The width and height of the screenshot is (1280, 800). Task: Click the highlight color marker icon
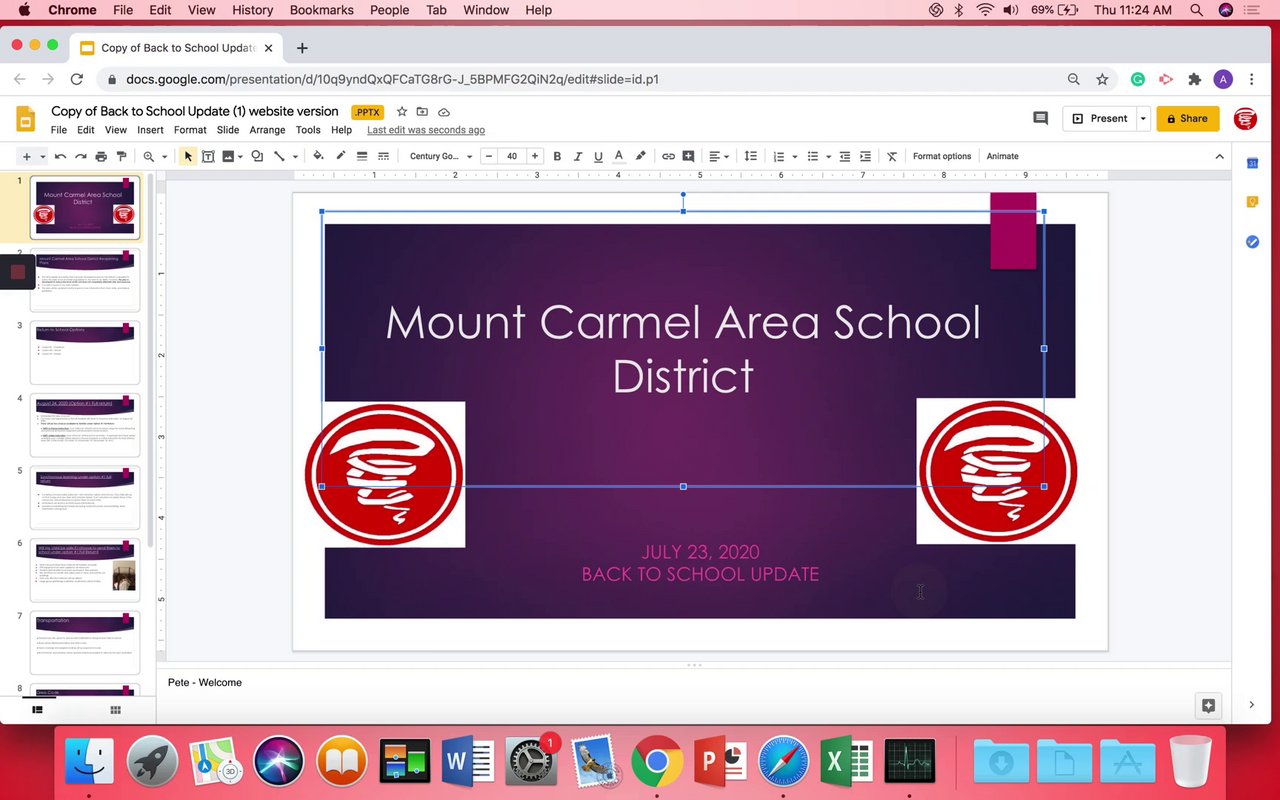641,156
